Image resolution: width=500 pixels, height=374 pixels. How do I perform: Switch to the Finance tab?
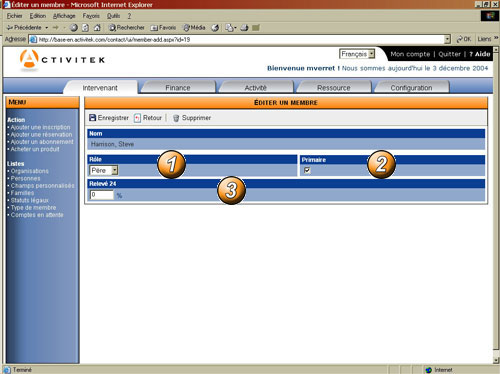coord(178,88)
